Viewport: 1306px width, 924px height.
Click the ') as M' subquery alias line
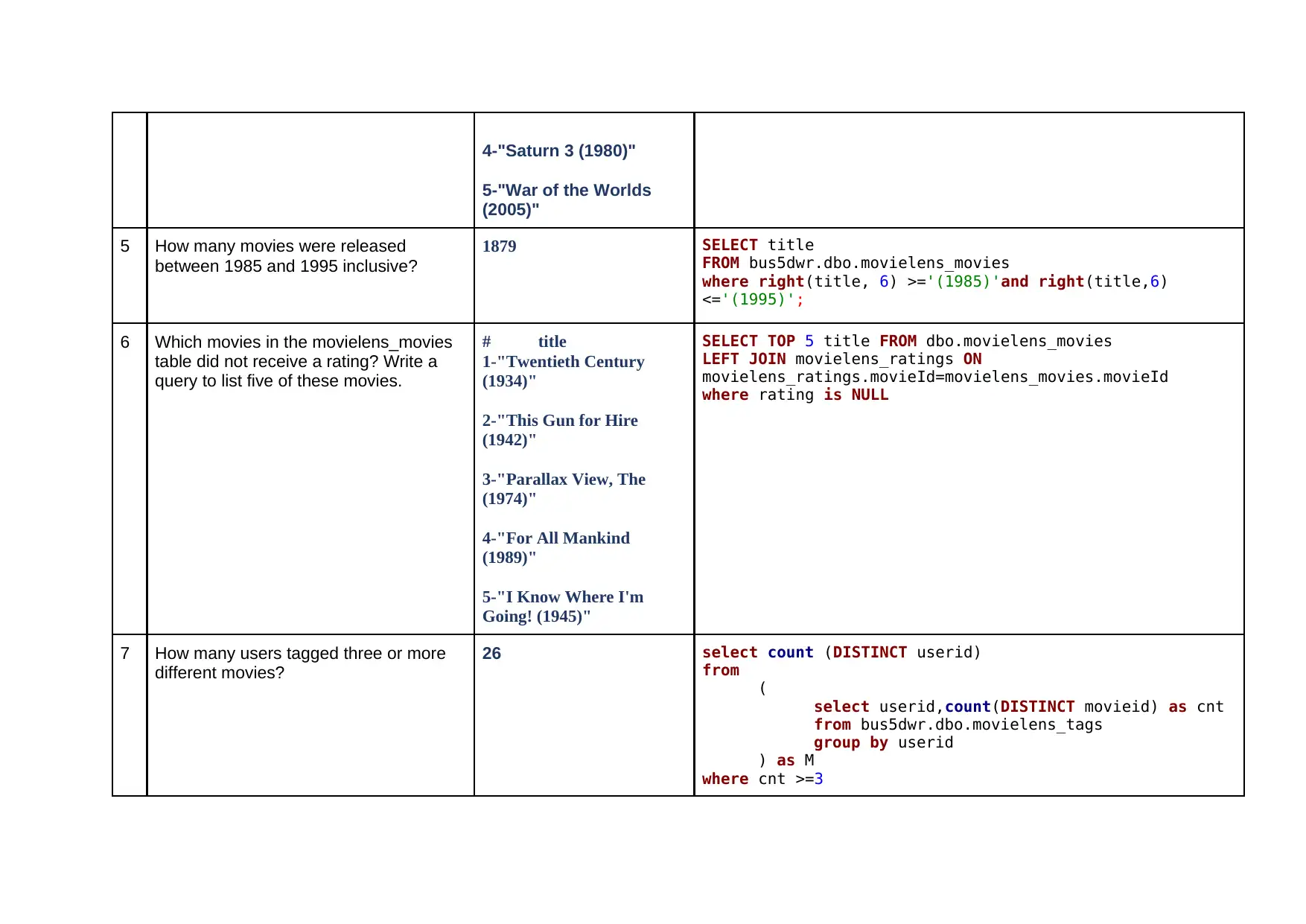(x=786, y=760)
